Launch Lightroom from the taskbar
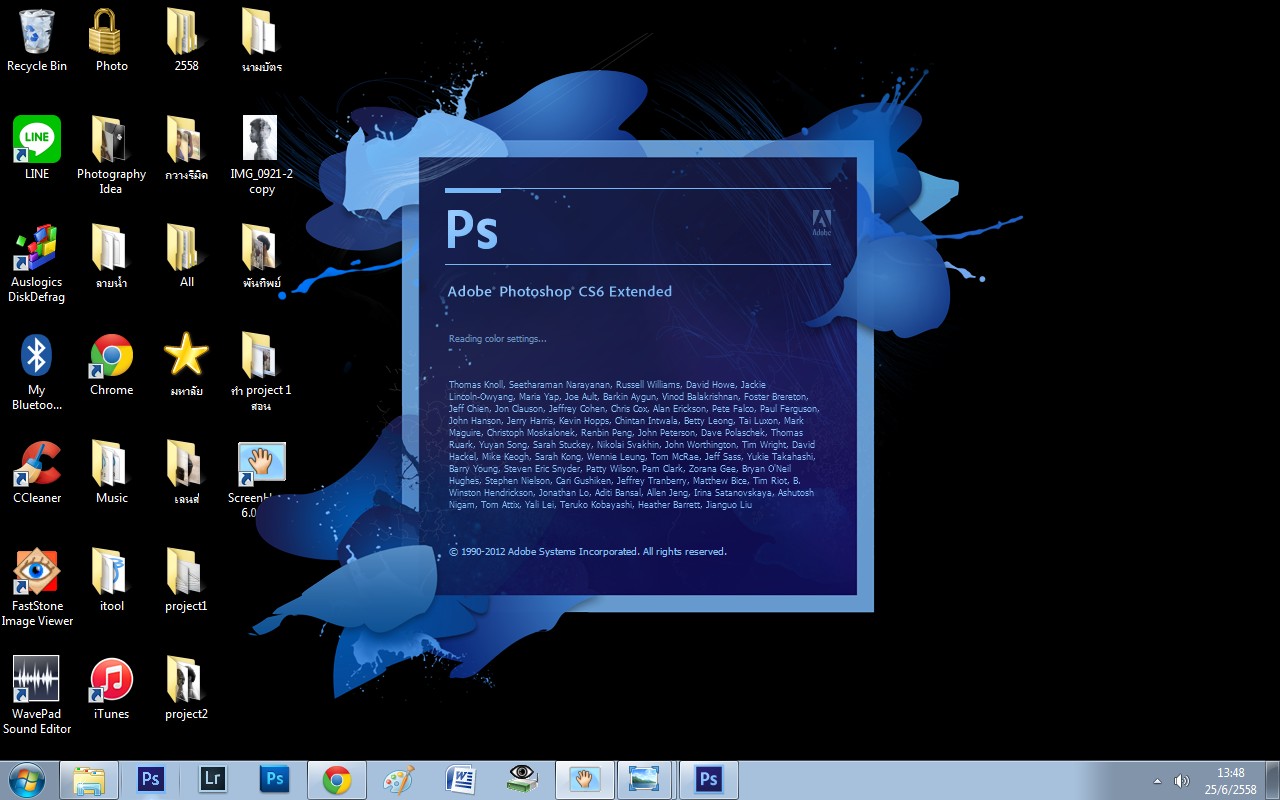Image resolution: width=1280 pixels, height=800 pixels. tap(212, 780)
